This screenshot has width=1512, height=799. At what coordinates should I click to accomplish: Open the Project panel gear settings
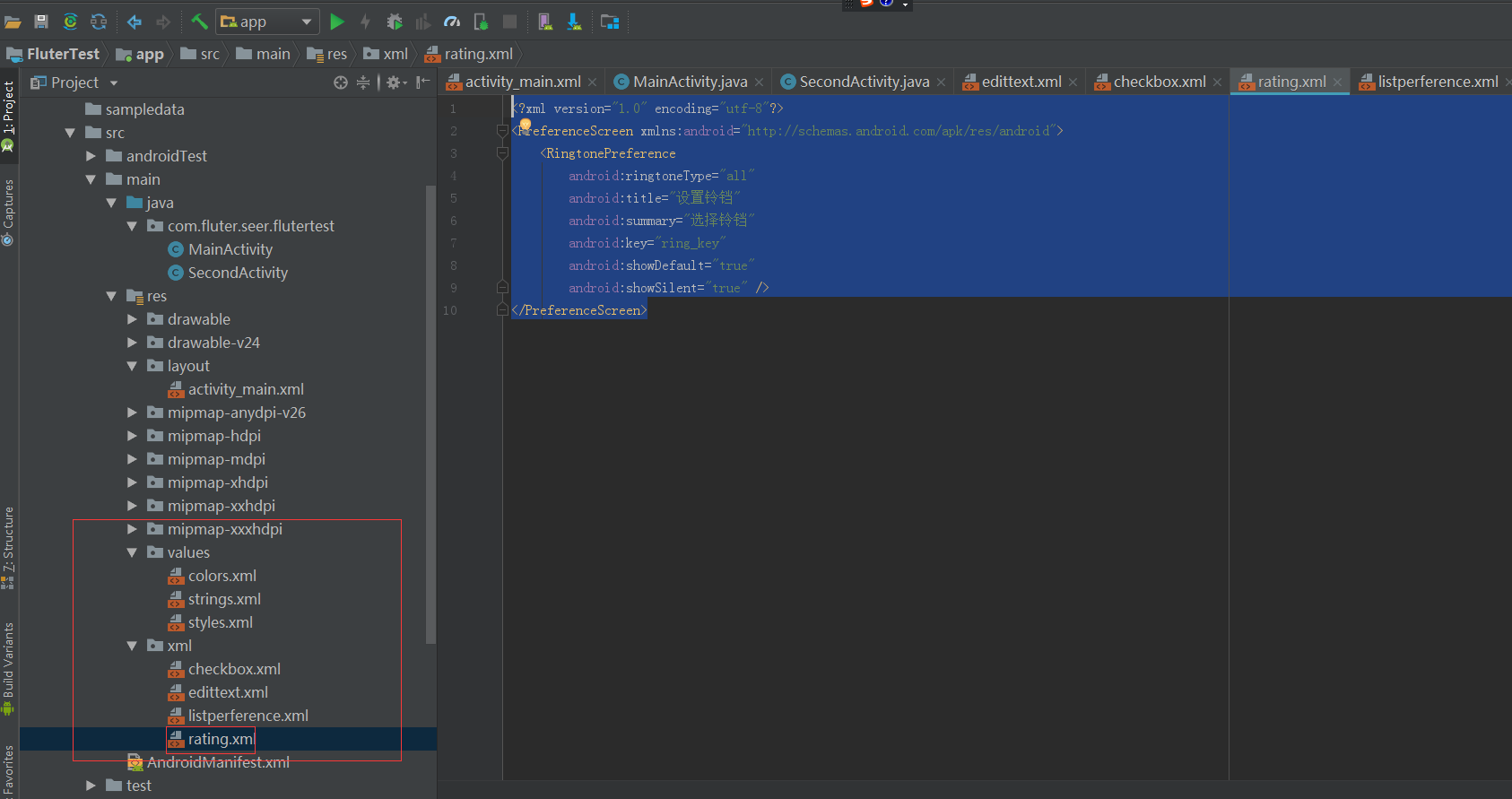pos(395,83)
